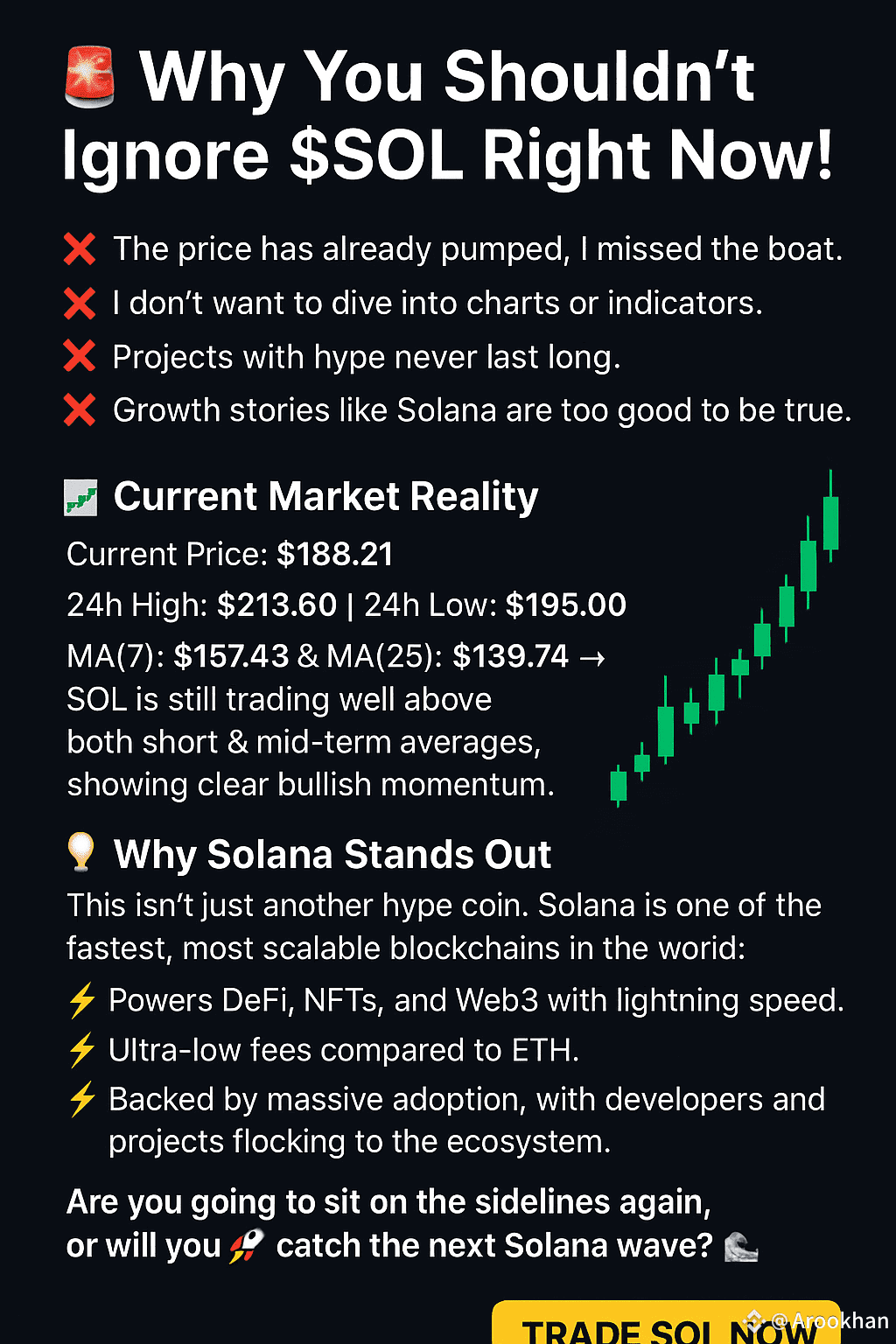The image size is (896, 1344).
Task: Tap the yellow TRADE SOL NOW button
Action: point(667,1322)
